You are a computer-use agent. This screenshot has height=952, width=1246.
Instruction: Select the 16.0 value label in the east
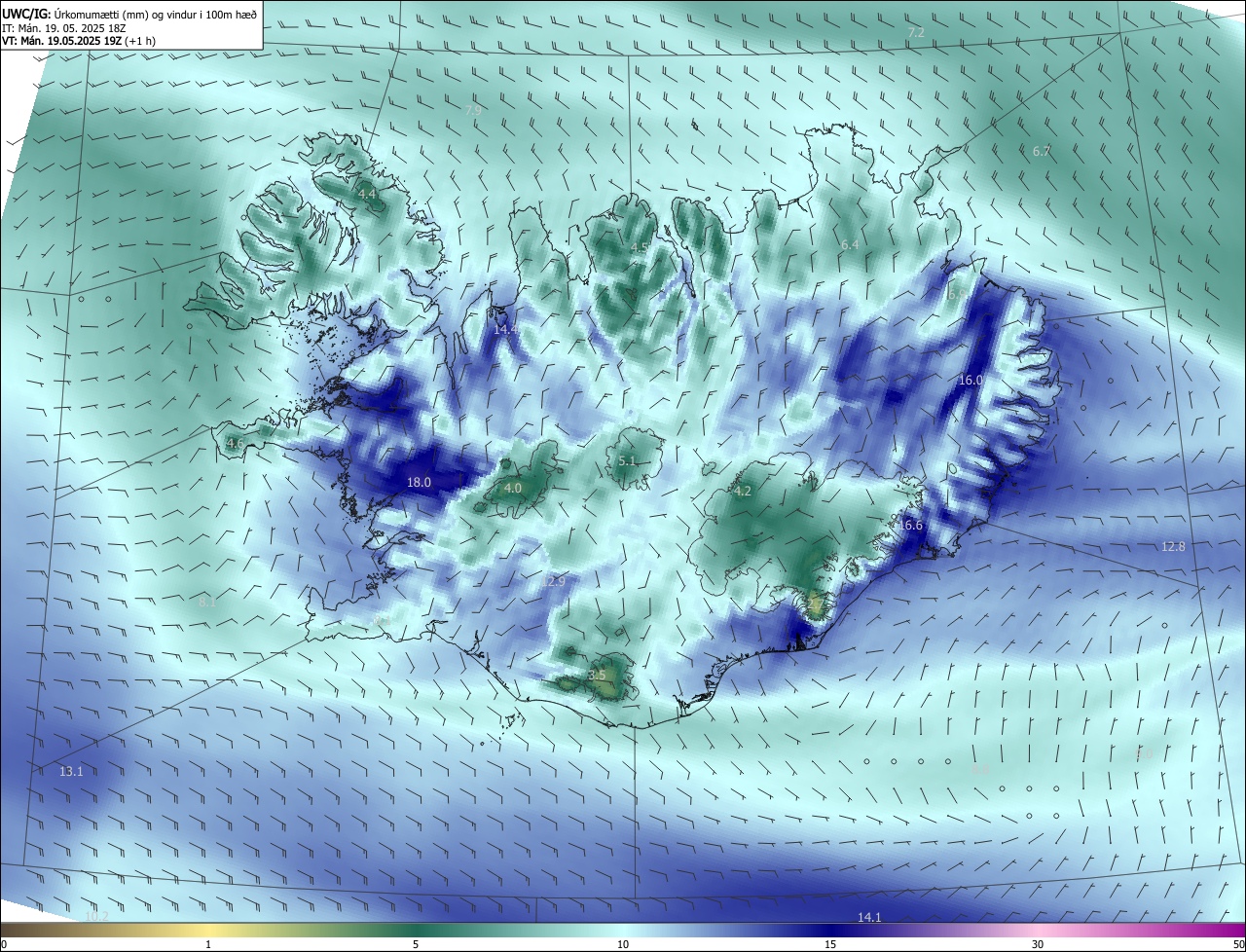[x=971, y=381]
